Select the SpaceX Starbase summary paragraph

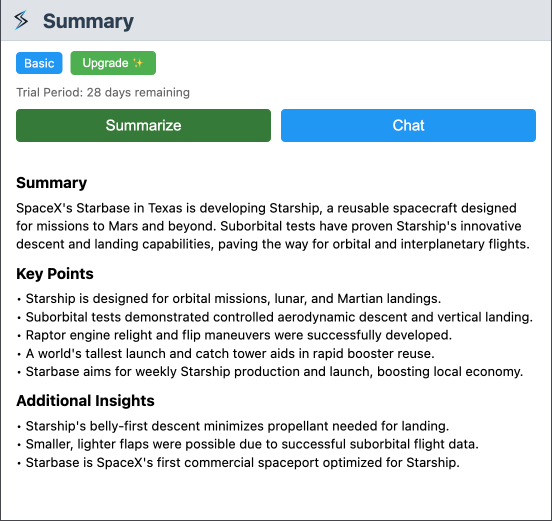point(273,226)
